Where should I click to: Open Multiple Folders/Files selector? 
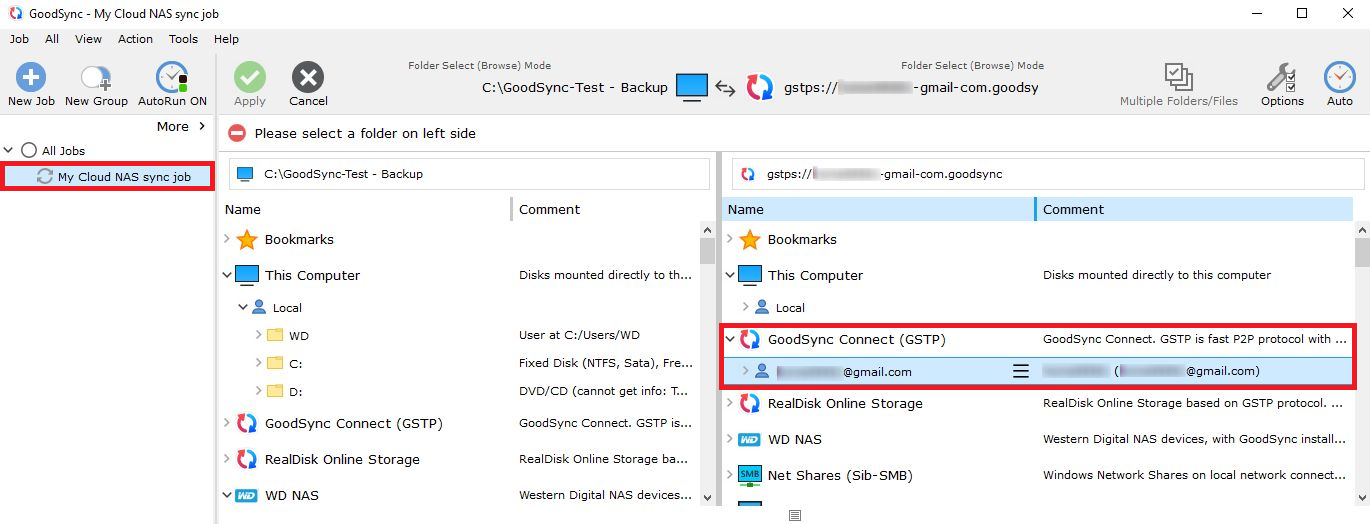point(1178,78)
